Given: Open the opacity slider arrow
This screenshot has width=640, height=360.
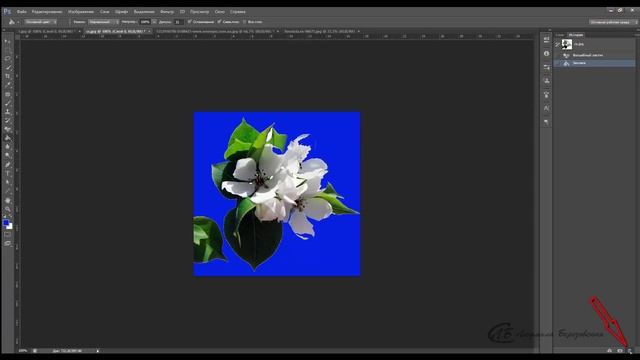Looking at the screenshot, I should point(154,22).
